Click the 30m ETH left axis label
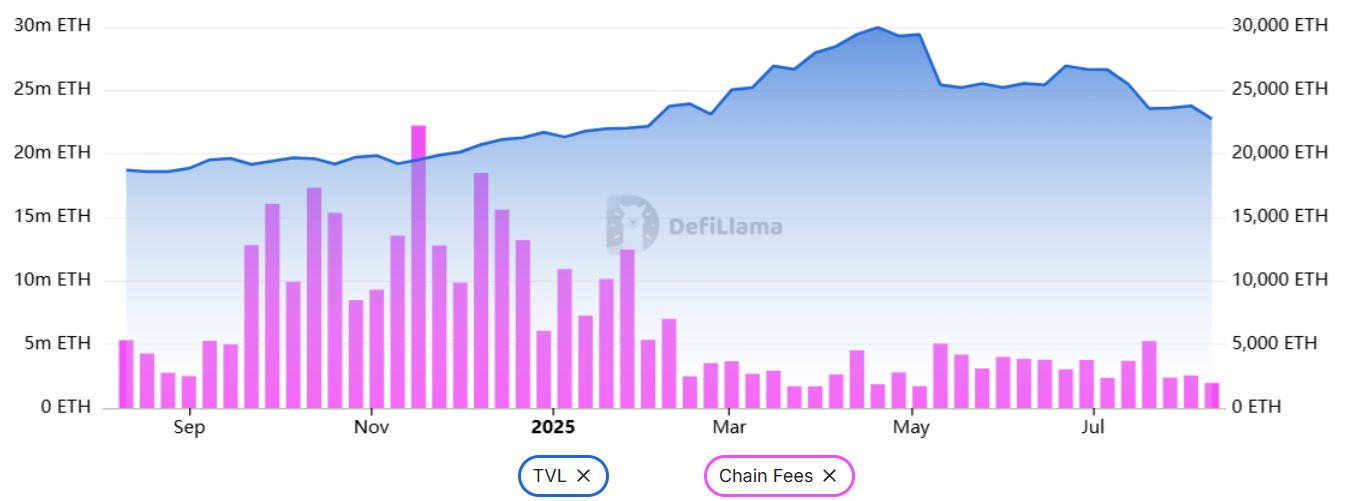Image resolution: width=1348 pixels, height=501 pixels. click(52, 25)
